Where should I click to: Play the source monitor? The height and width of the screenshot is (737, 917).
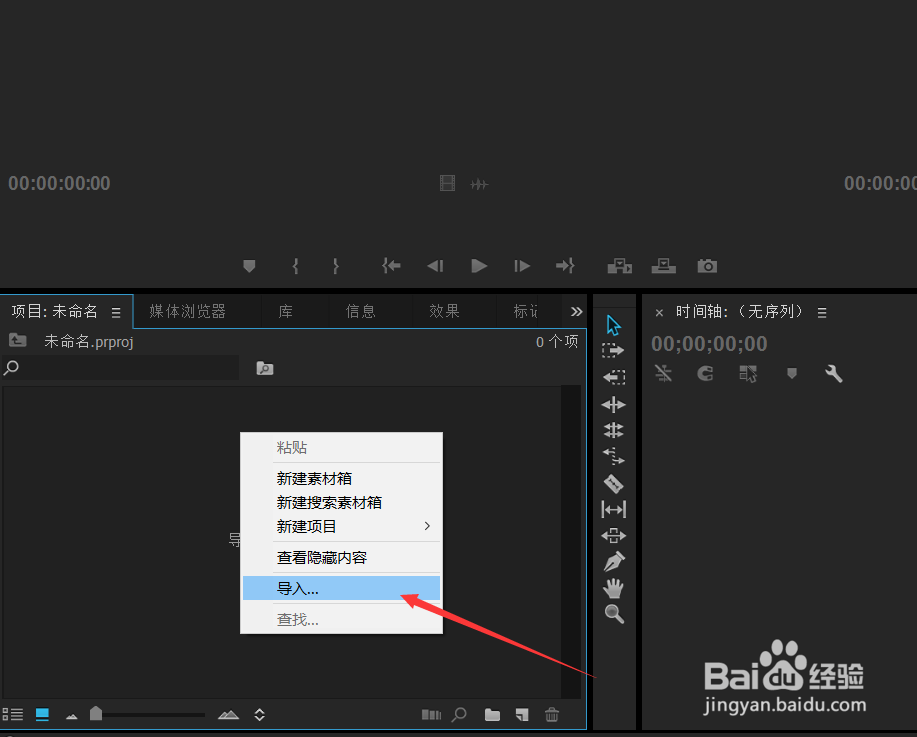(x=479, y=266)
